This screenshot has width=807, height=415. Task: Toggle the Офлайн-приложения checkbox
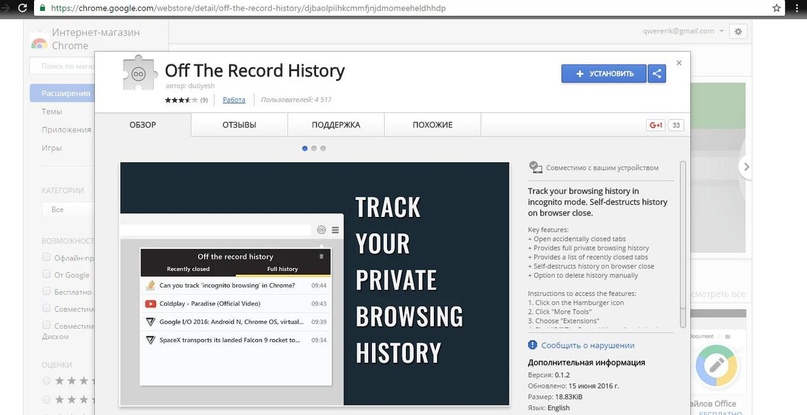[x=46, y=258]
